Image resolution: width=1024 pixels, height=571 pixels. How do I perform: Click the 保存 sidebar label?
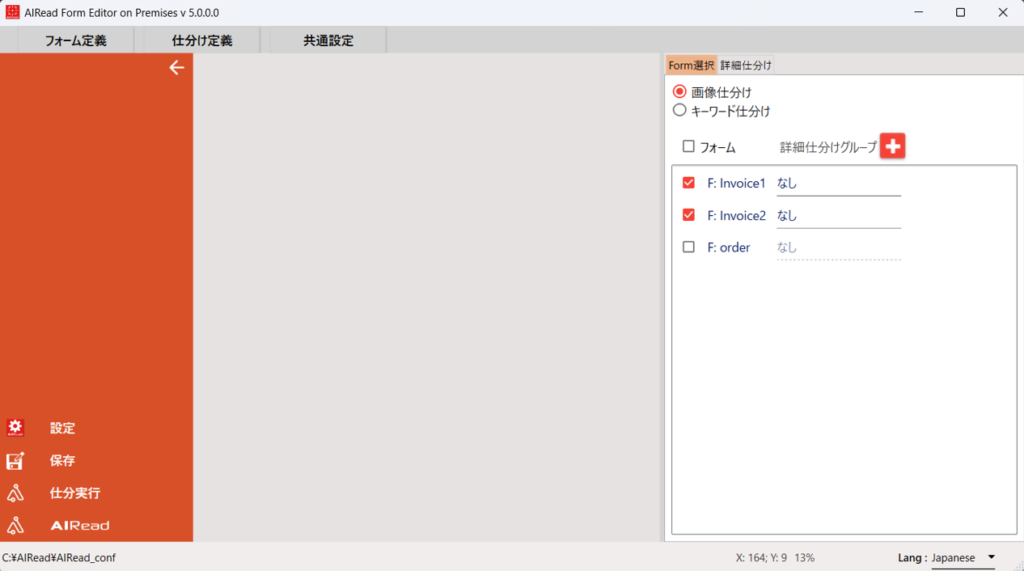coord(63,461)
